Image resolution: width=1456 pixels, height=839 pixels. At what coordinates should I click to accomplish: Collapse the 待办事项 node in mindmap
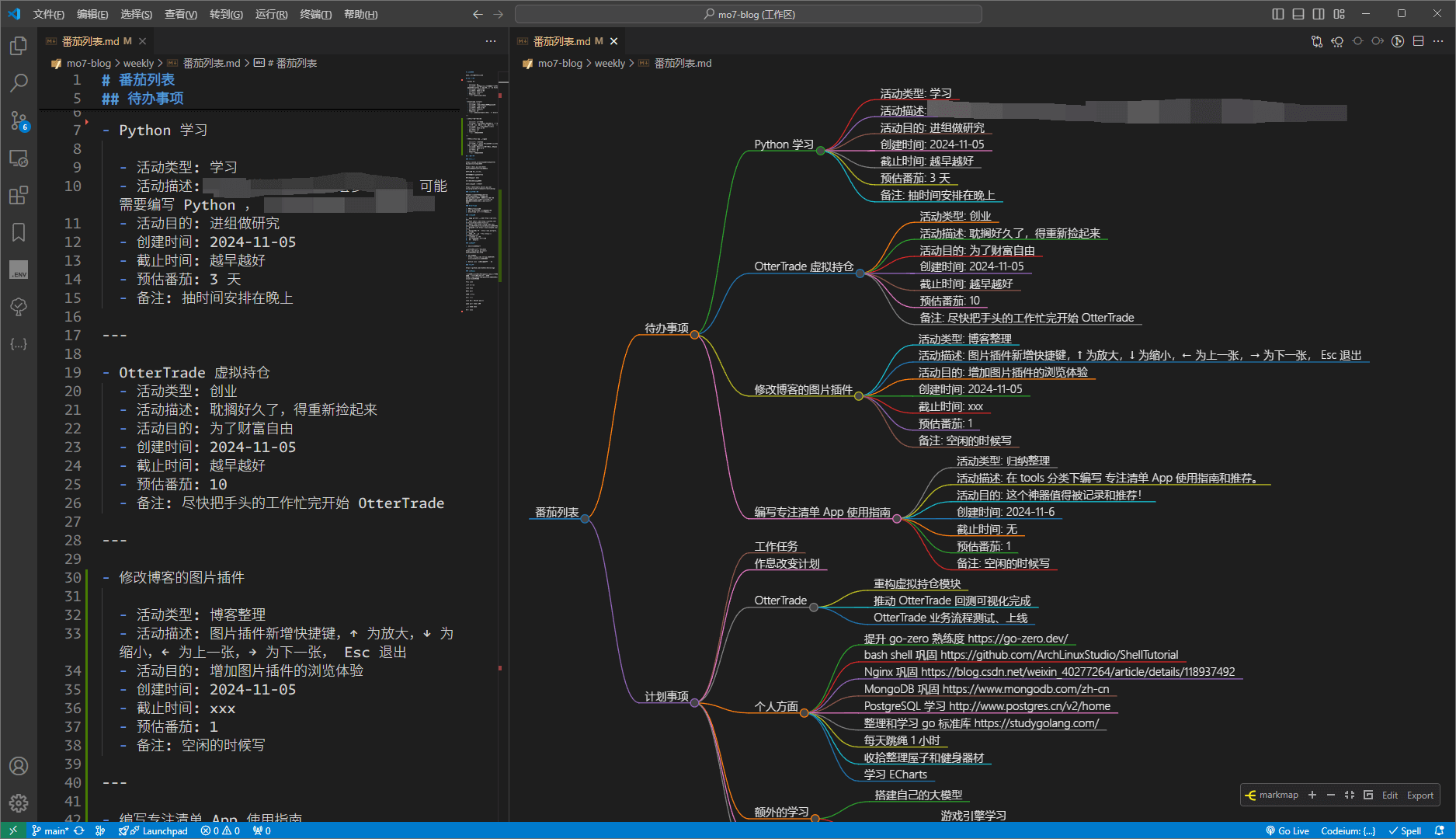(x=695, y=335)
